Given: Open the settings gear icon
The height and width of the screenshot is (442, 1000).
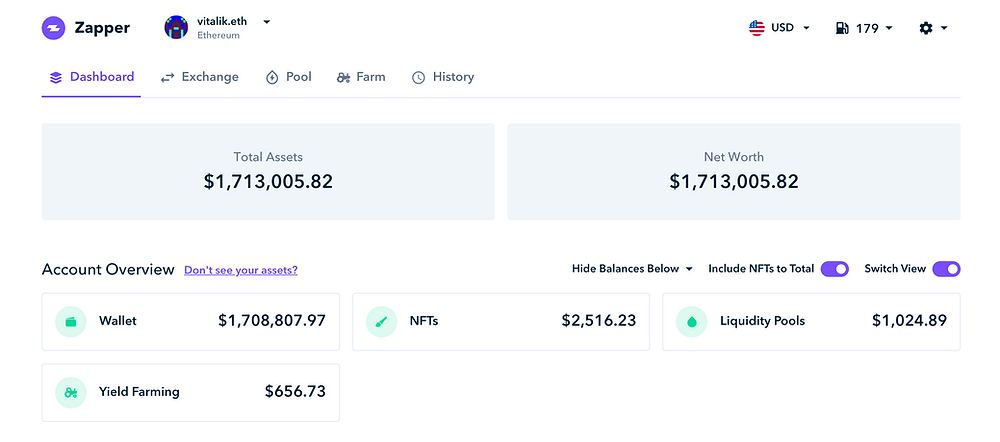Looking at the screenshot, I should (925, 28).
